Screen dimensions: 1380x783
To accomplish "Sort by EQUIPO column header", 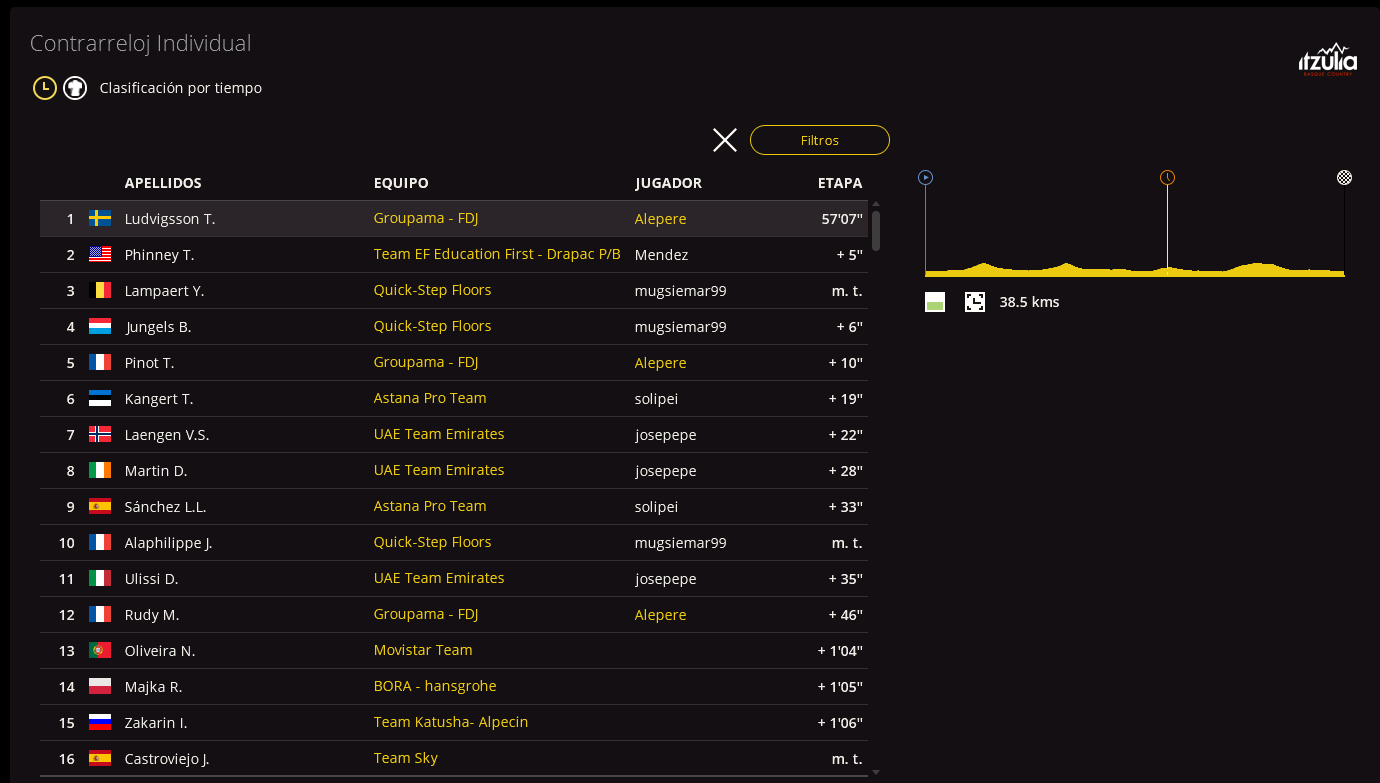I will click(x=401, y=183).
